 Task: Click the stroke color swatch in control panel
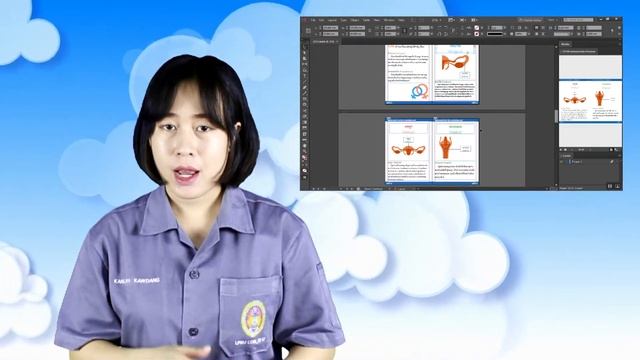tap(477, 34)
